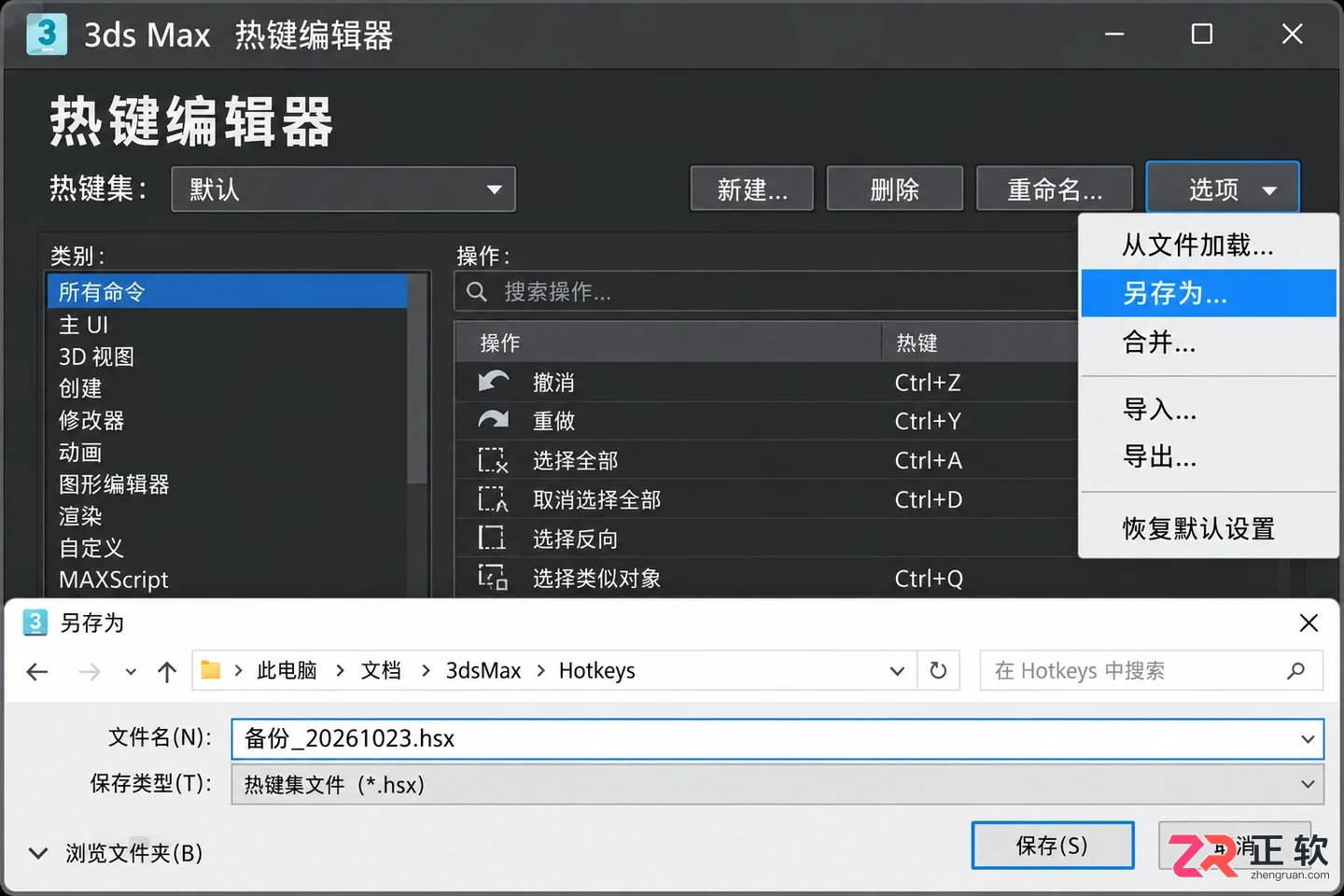The height and width of the screenshot is (896, 1344).
Task: Choose 恢复默认设置 in the options menu
Action: 1209,528
